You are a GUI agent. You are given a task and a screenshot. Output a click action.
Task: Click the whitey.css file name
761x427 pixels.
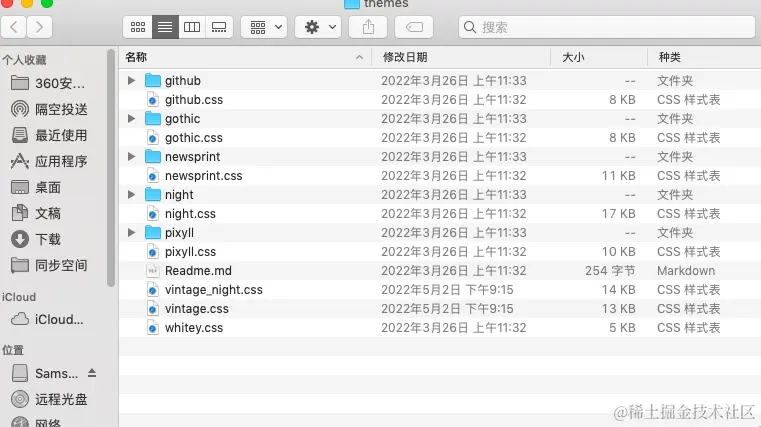[x=194, y=328]
